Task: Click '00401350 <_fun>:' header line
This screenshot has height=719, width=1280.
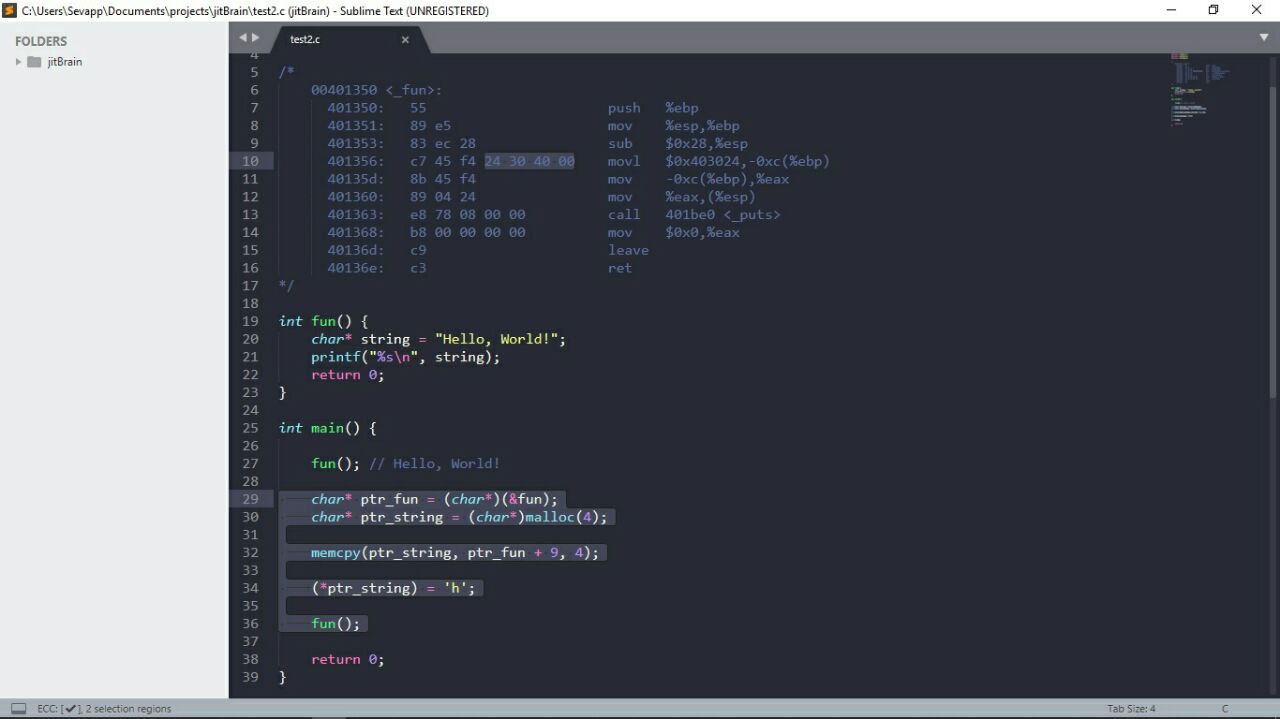Action: coord(376,90)
